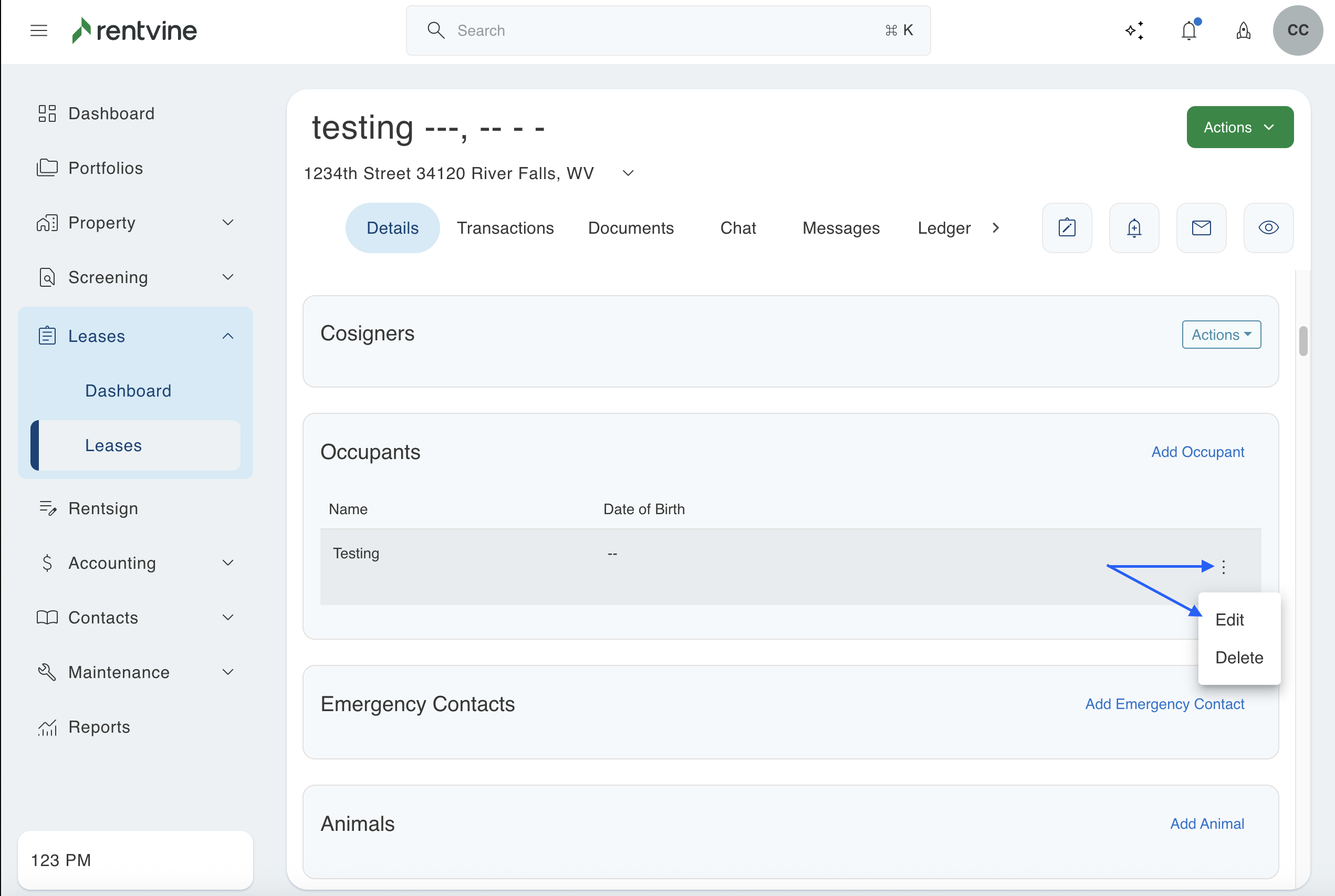Click the note edit icon button
The height and width of the screenshot is (896, 1335).
1067,228
